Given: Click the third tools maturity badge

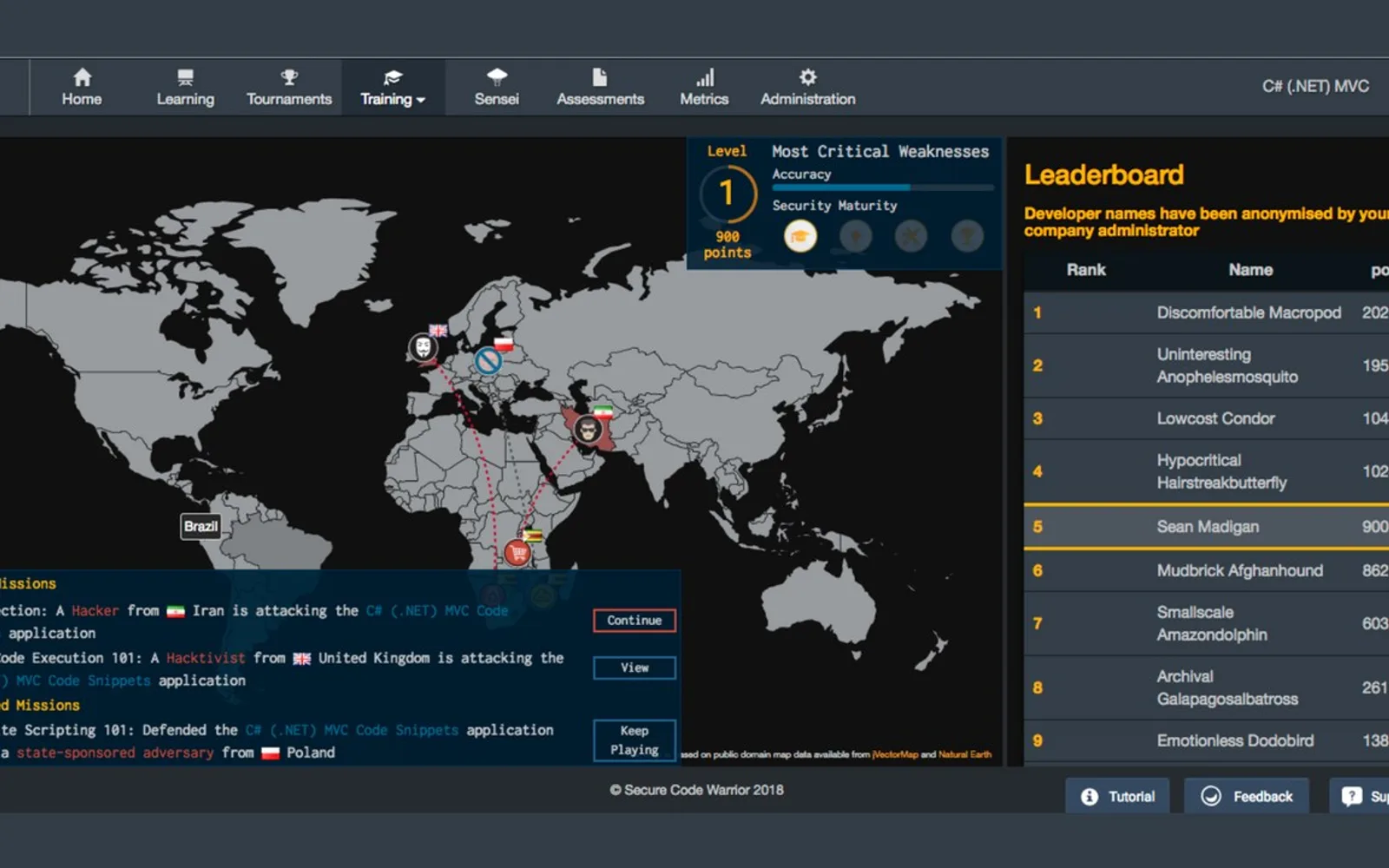Looking at the screenshot, I should [x=912, y=236].
